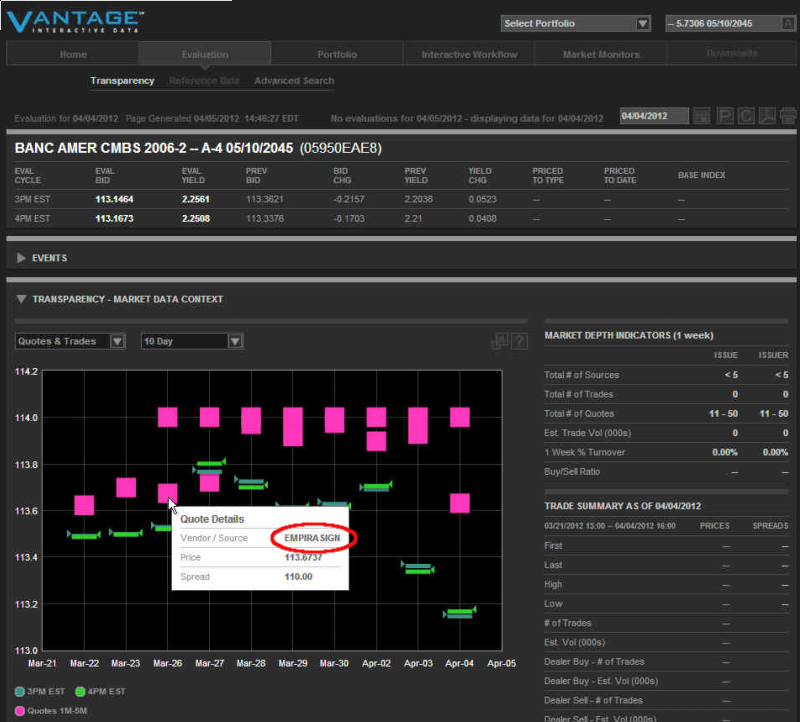Open the Select Portfolio dropdown
800x722 pixels.
pos(576,23)
